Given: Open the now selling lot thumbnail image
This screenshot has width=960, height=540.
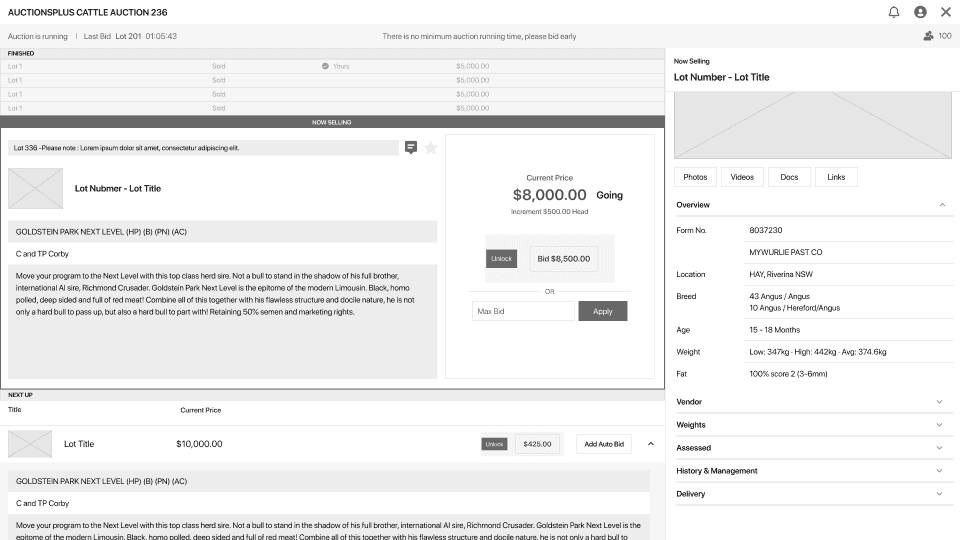Looking at the screenshot, I should pyautogui.click(x=36, y=189).
